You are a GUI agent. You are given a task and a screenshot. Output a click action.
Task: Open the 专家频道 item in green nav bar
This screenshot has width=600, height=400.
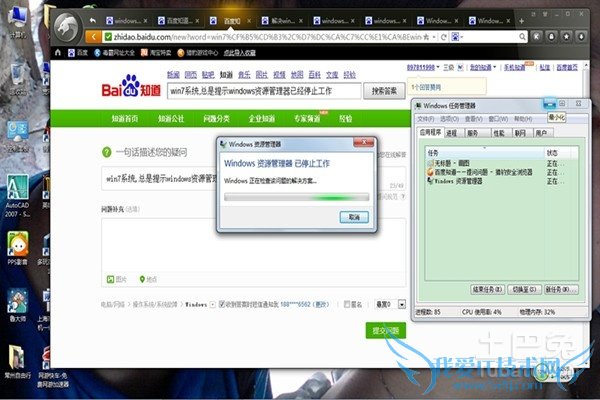point(307,119)
